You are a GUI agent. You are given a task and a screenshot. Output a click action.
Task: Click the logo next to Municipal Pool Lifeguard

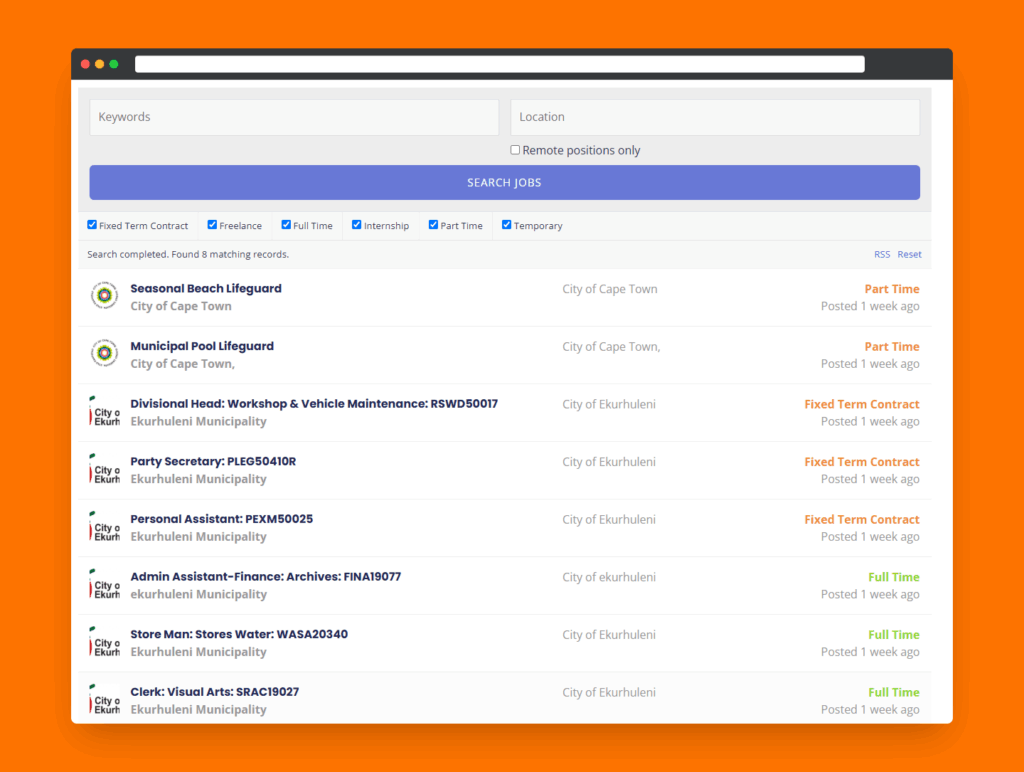click(104, 355)
